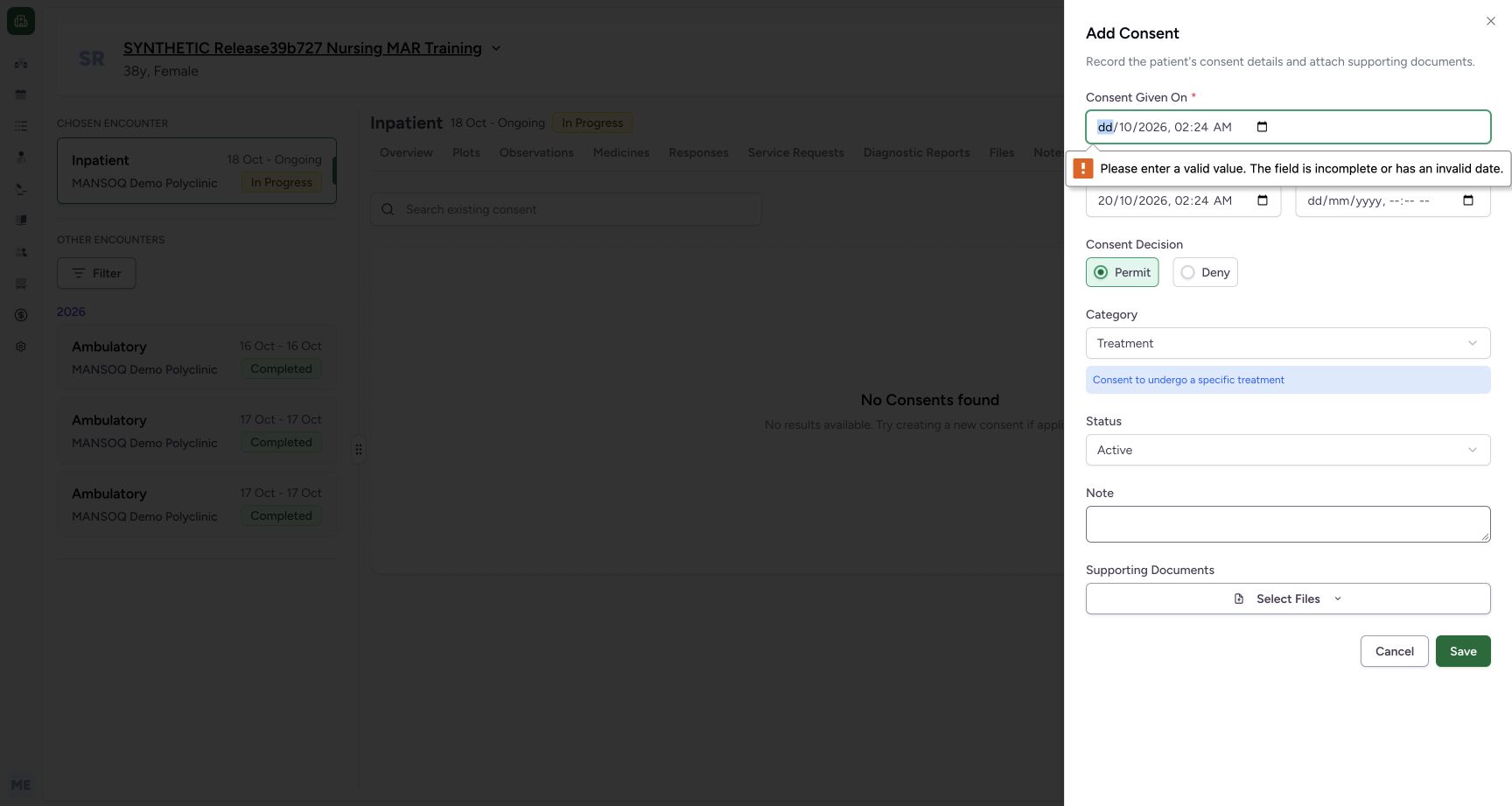
Task: Focus the Search existing consent field
Action: 566,209
